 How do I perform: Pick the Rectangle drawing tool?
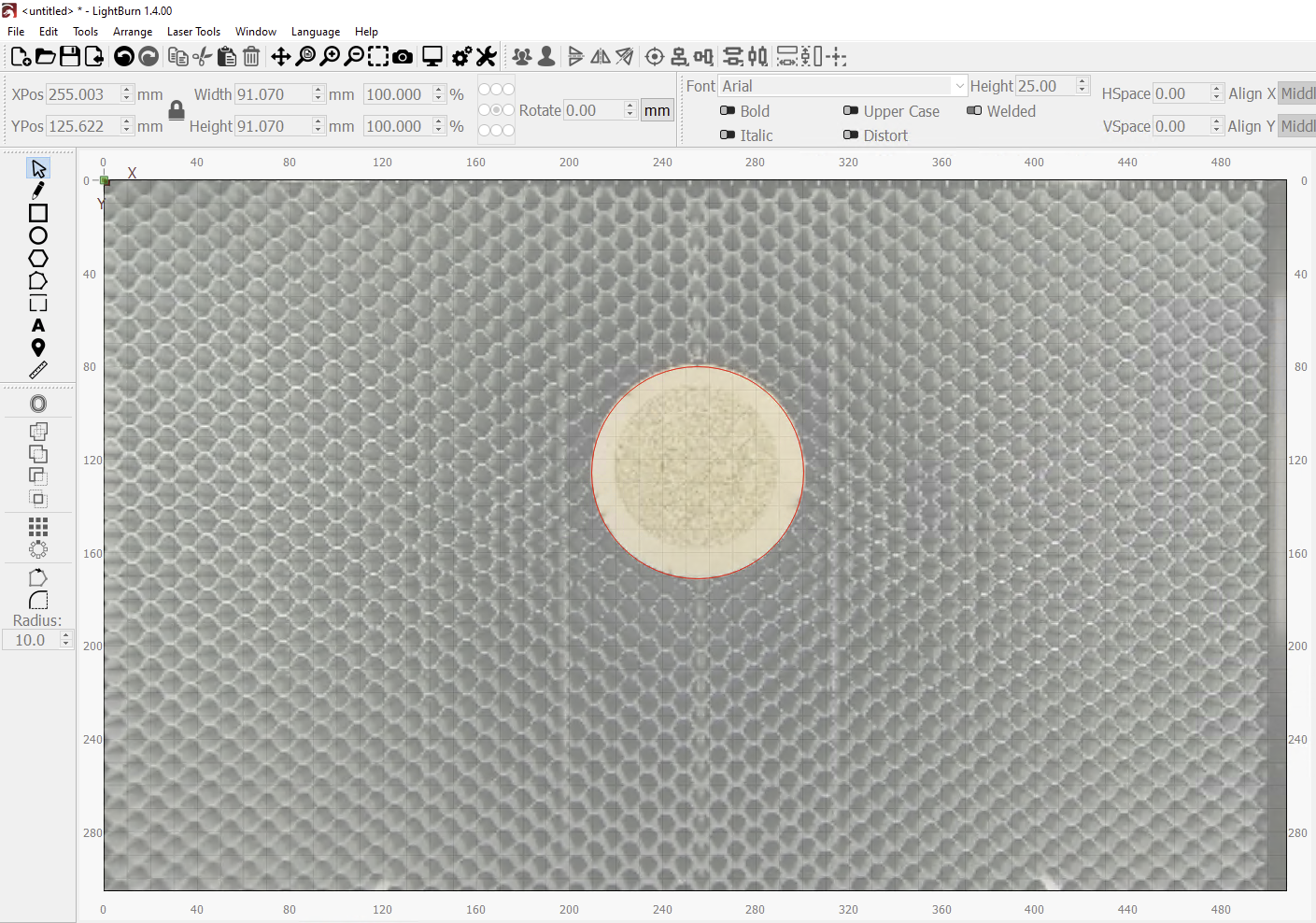(38, 213)
